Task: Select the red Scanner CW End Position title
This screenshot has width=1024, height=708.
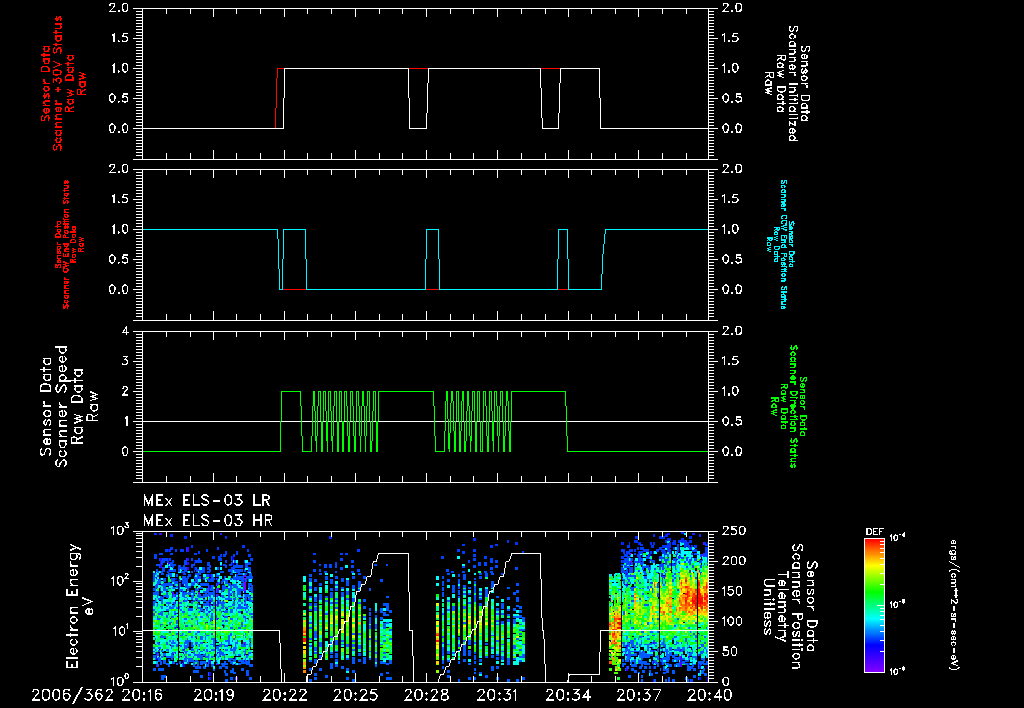Action: point(69,244)
